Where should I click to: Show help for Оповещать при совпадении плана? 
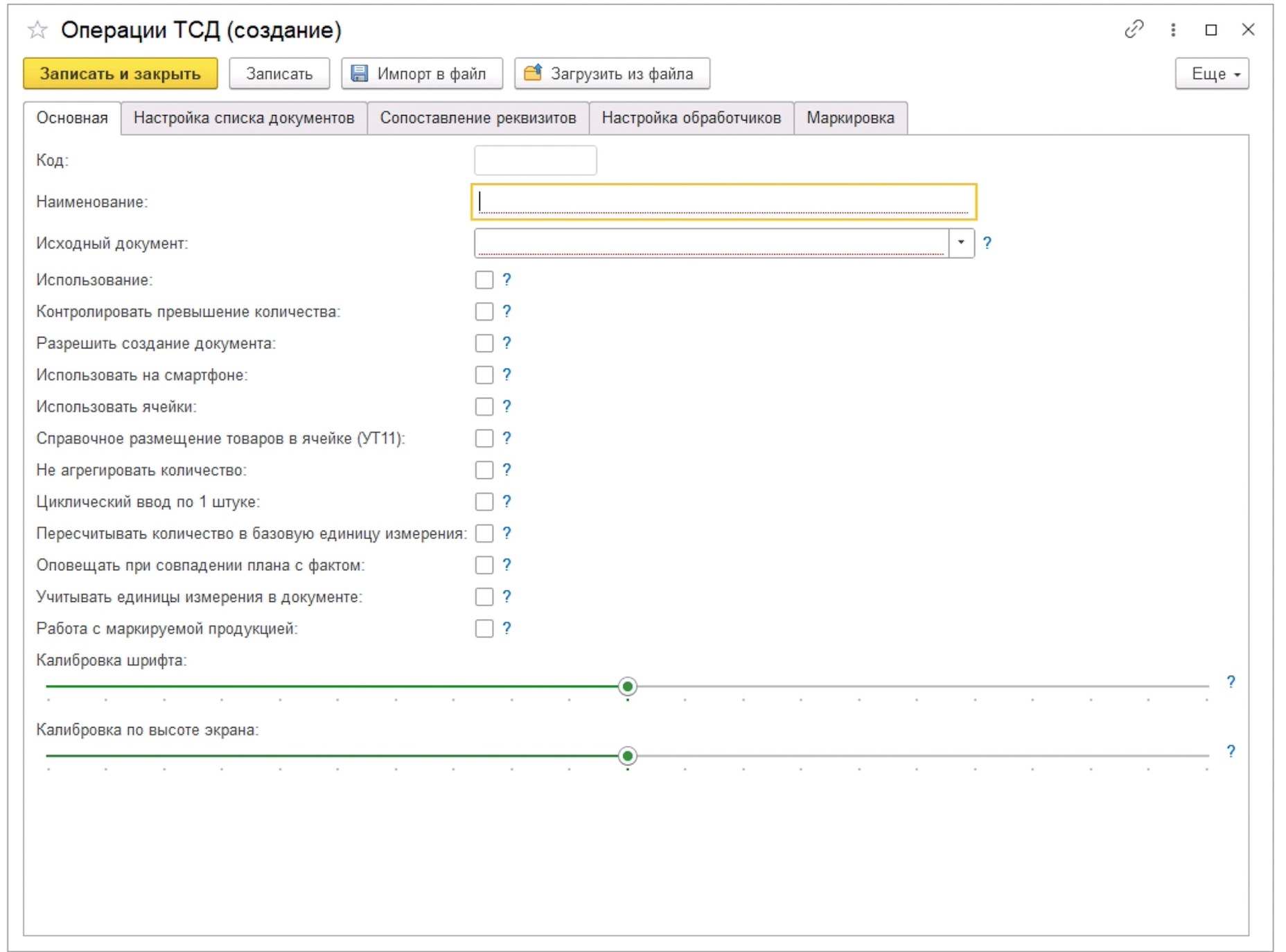[507, 565]
